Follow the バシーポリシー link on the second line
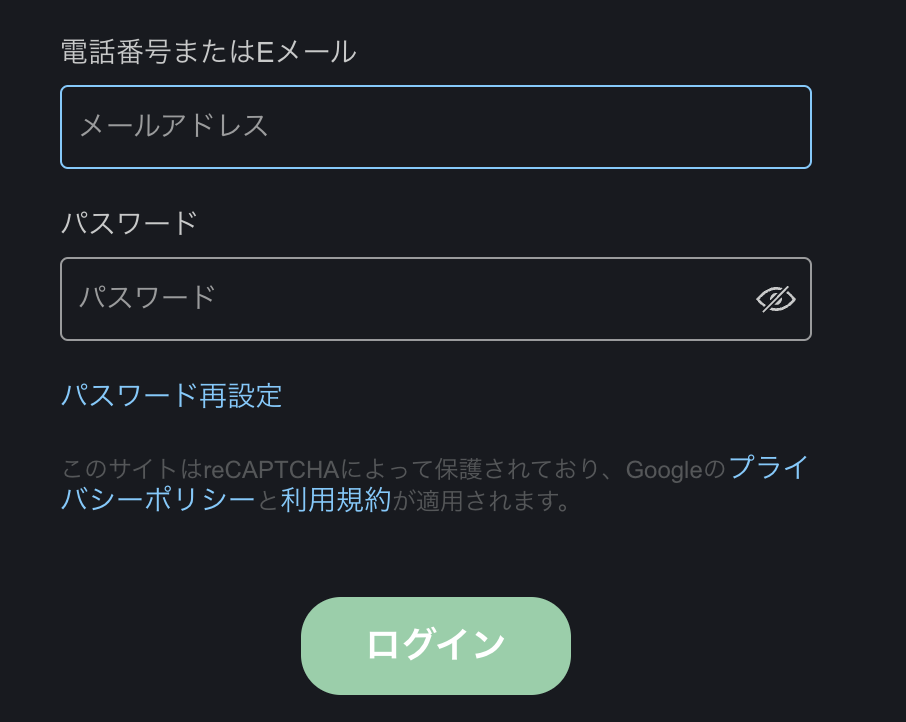The width and height of the screenshot is (906, 722). point(158,500)
